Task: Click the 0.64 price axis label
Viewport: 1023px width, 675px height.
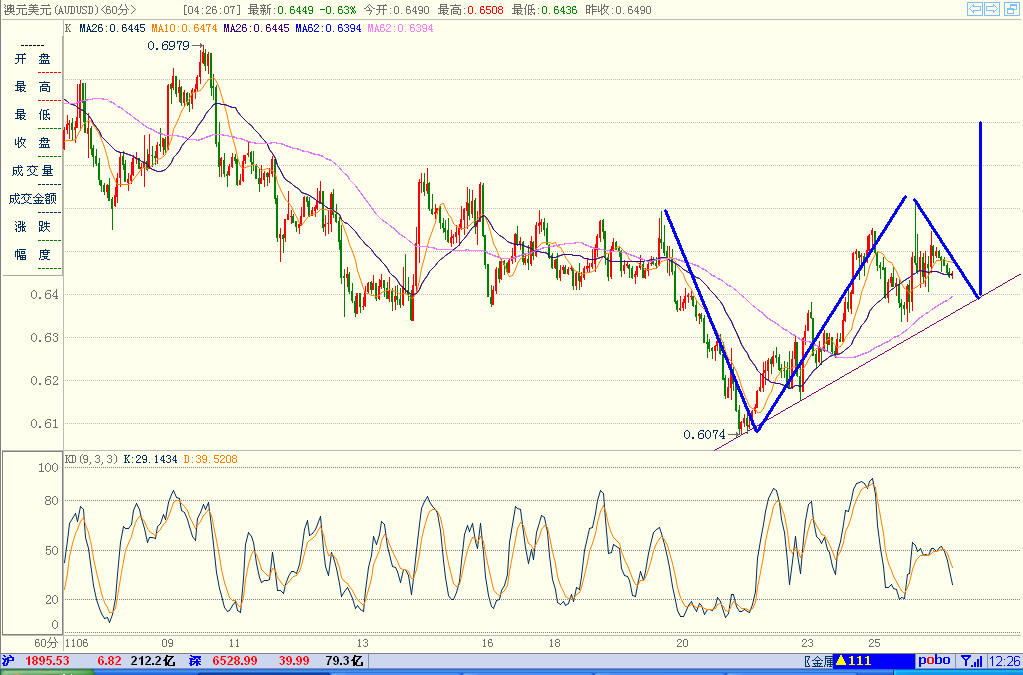Action: tap(44, 295)
